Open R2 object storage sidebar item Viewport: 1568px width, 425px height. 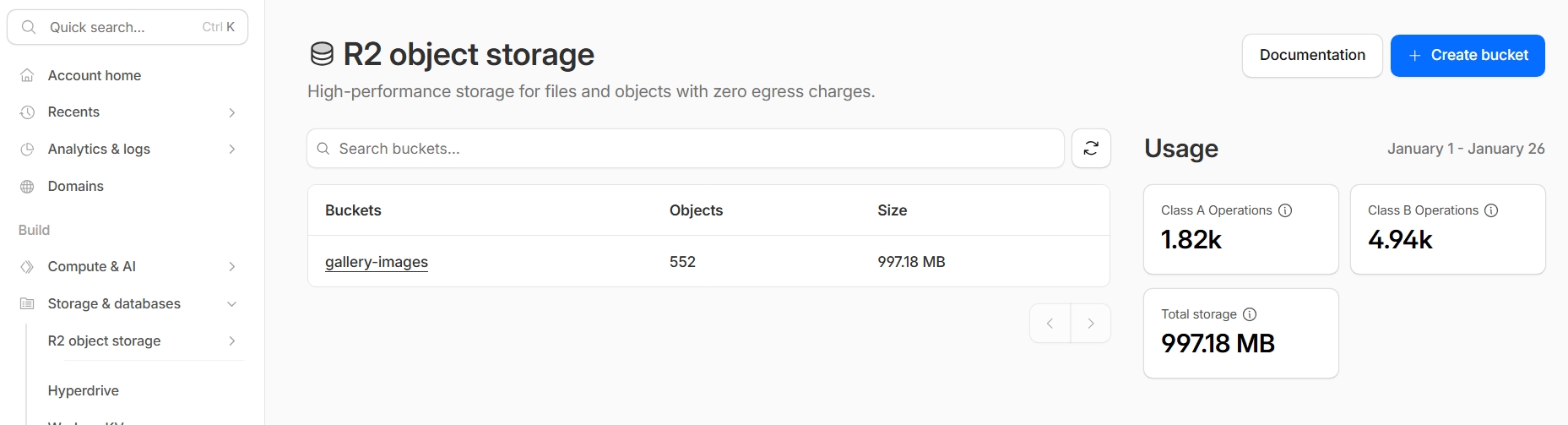pos(105,341)
